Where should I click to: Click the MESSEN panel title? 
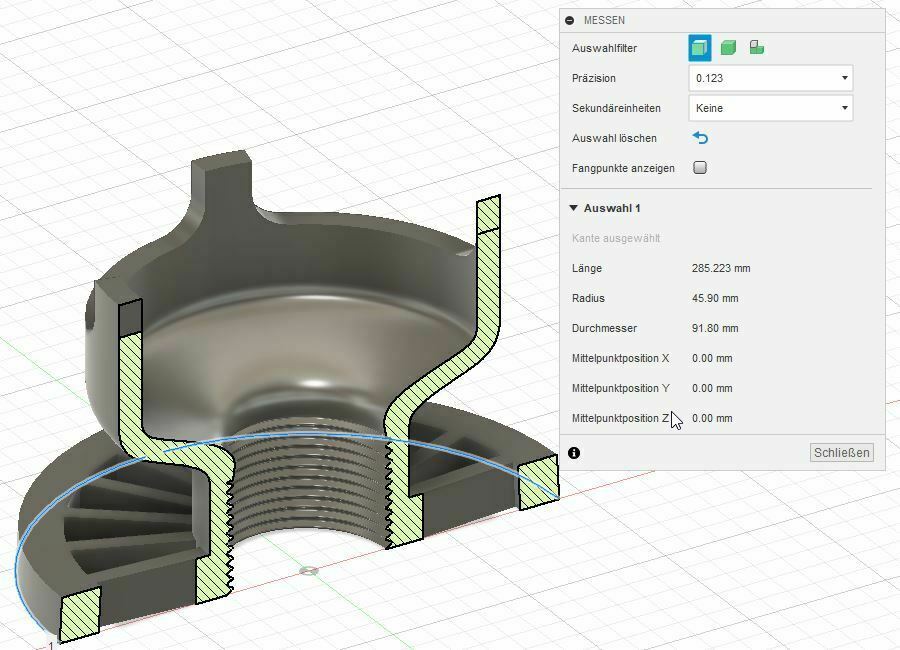[604, 20]
